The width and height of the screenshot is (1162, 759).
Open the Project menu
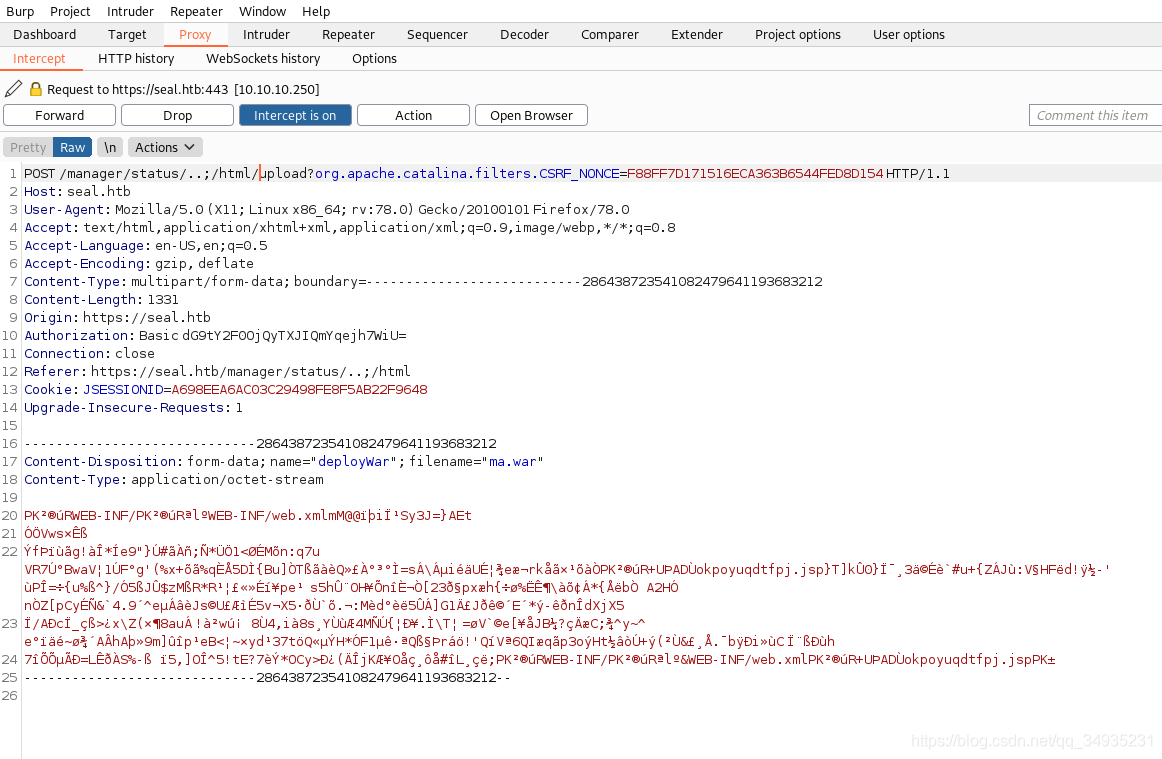[70, 11]
